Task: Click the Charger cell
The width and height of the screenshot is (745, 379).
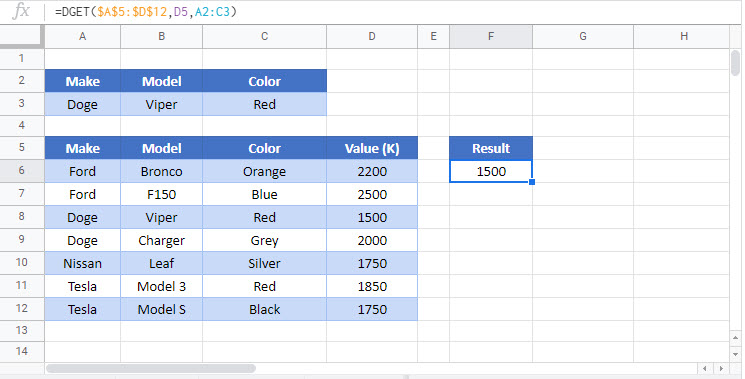Action: [x=162, y=240]
